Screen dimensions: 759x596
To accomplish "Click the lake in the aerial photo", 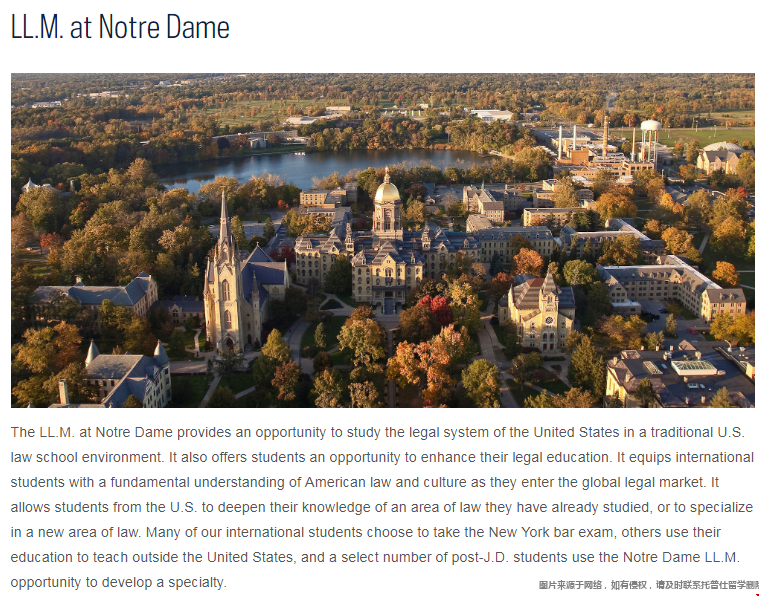I will pyautogui.click(x=319, y=167).
